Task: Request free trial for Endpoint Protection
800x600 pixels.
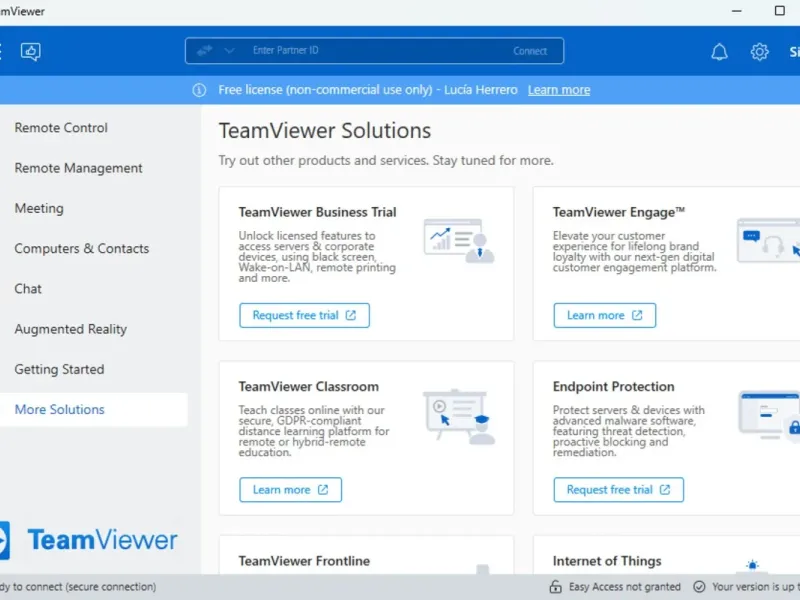Action: point(618,490)
